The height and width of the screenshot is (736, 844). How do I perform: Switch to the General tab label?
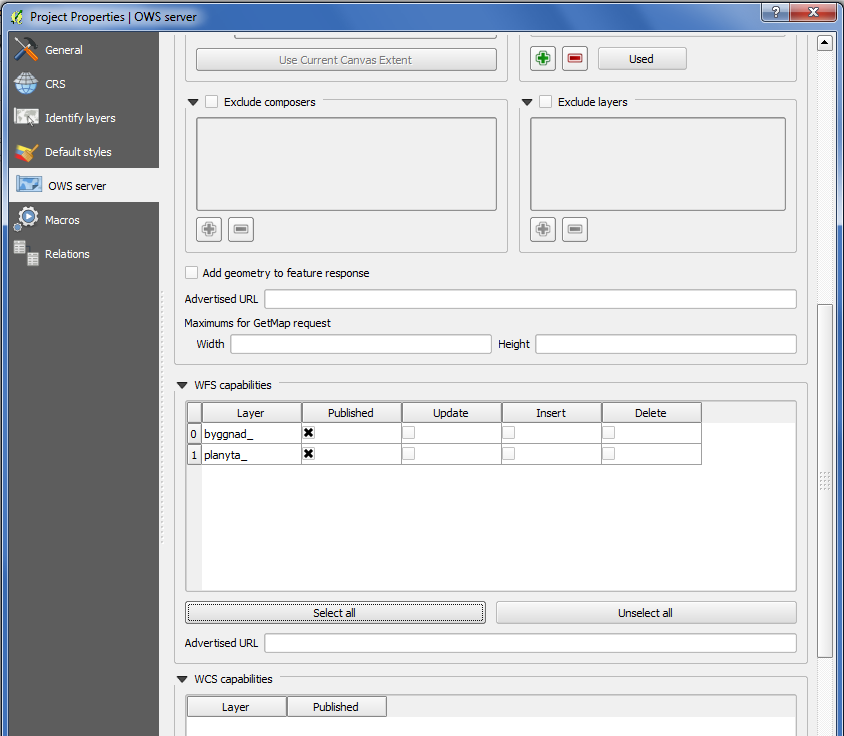[64, 50]
